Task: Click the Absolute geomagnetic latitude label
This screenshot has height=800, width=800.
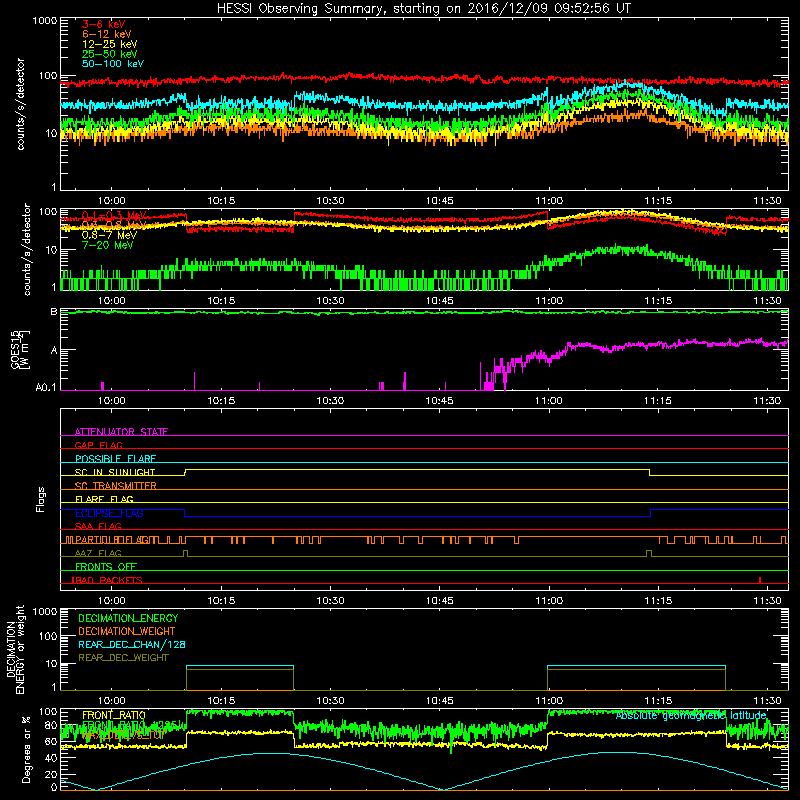Action: pos(691,716)
